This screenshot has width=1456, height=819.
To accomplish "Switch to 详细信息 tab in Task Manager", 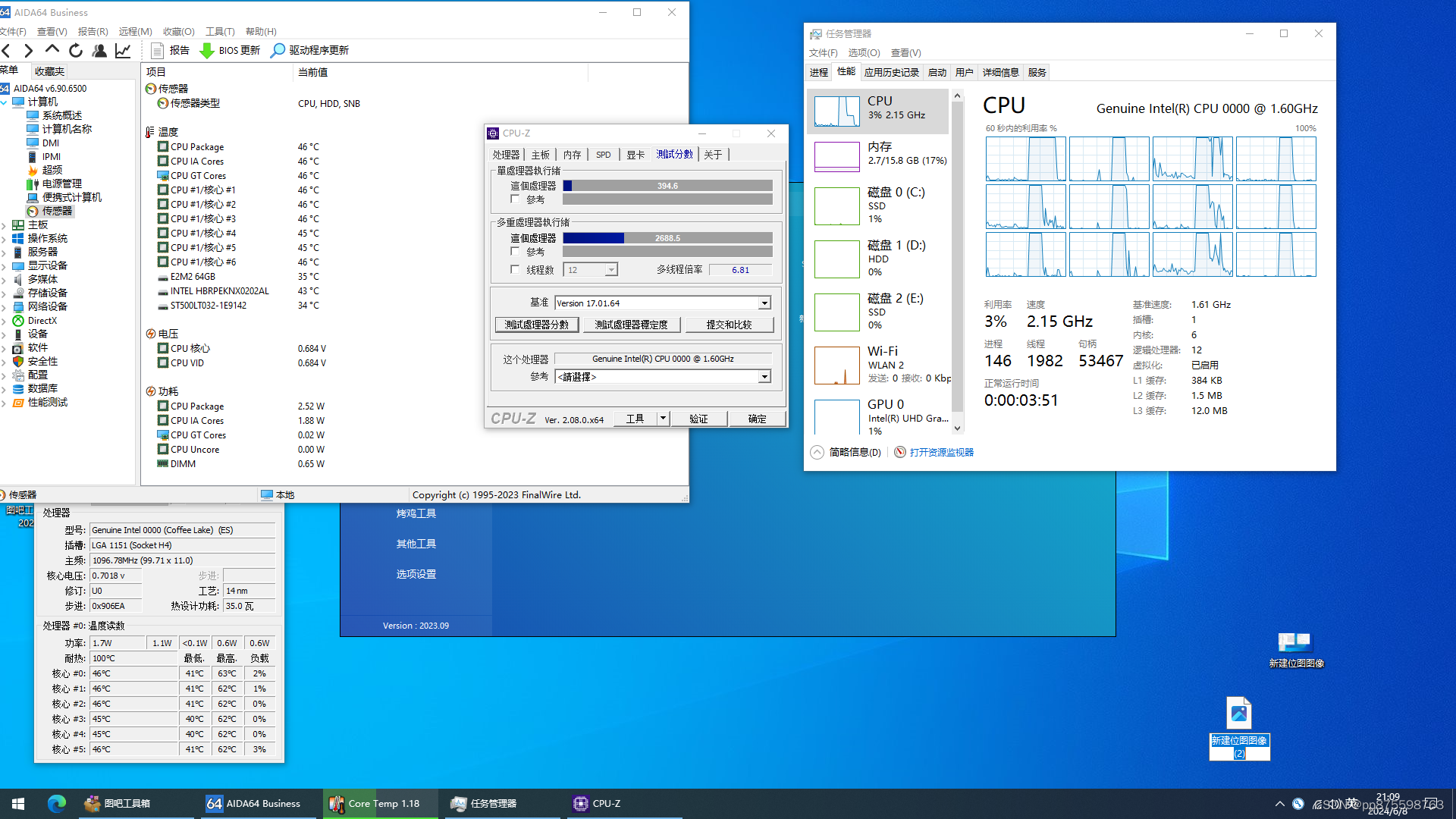I will pyautogui.click(x=1000, y=73).
